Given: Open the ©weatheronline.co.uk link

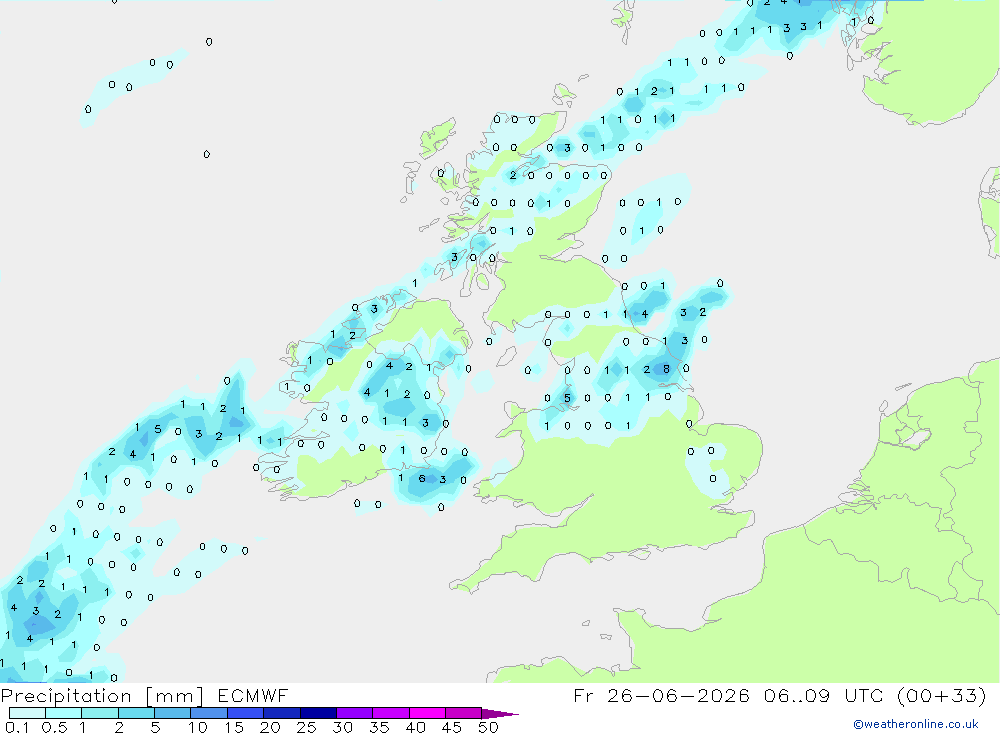Looking at the screenshot, I should tap(916, 724).
